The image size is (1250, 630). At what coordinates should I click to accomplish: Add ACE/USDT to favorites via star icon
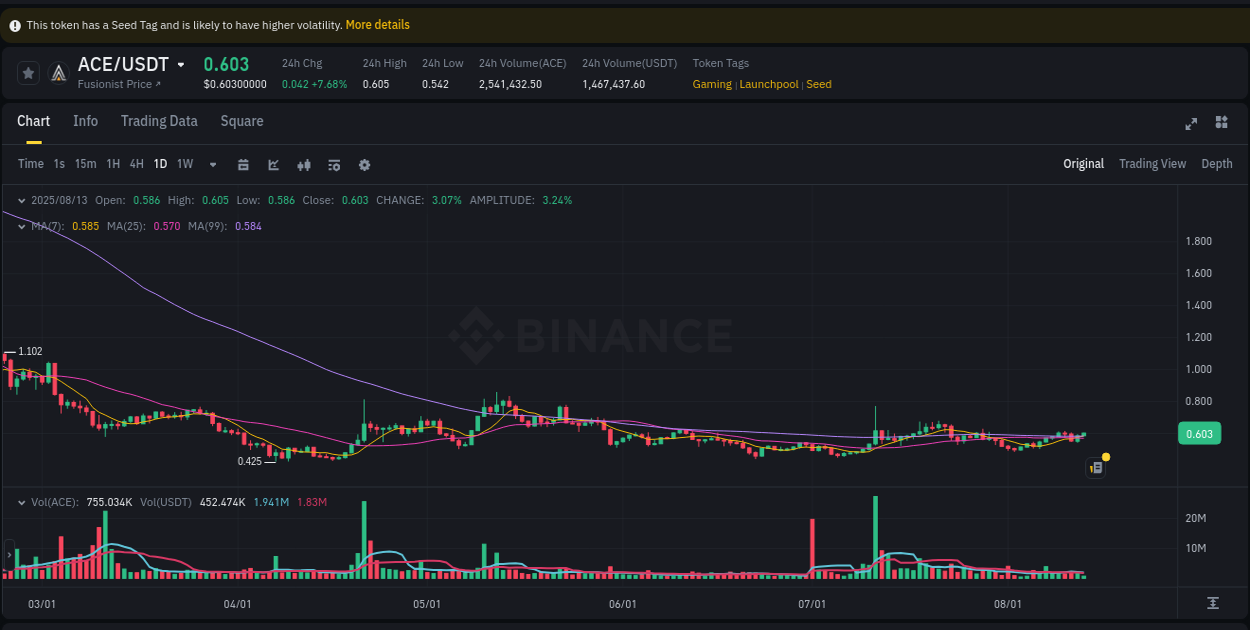[28, 72]
